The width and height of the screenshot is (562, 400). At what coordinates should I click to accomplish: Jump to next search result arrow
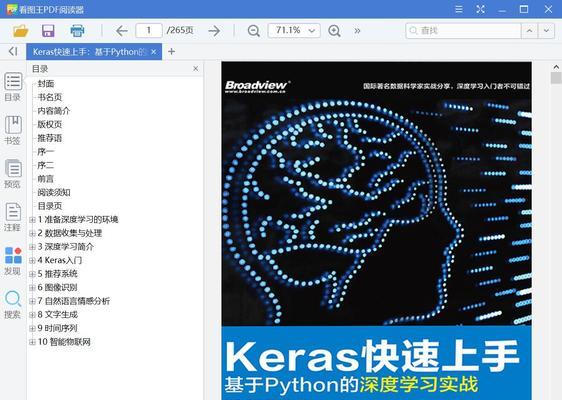tap(546, 31)
